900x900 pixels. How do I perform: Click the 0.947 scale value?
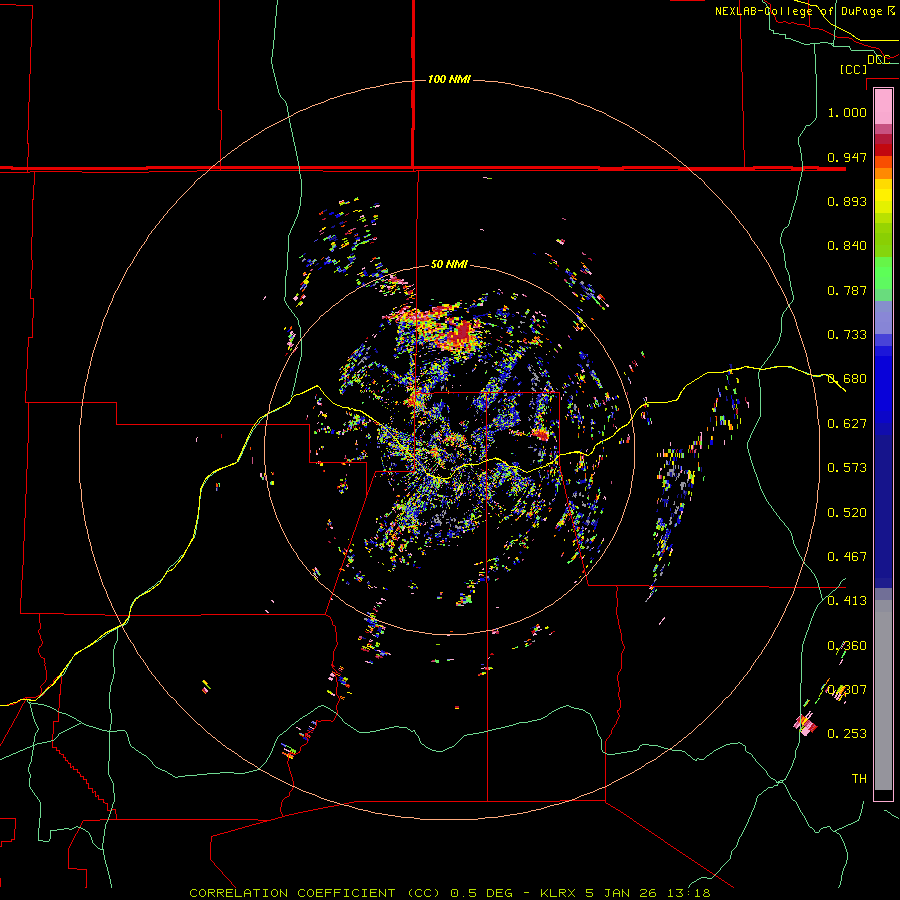coord(847,157)
